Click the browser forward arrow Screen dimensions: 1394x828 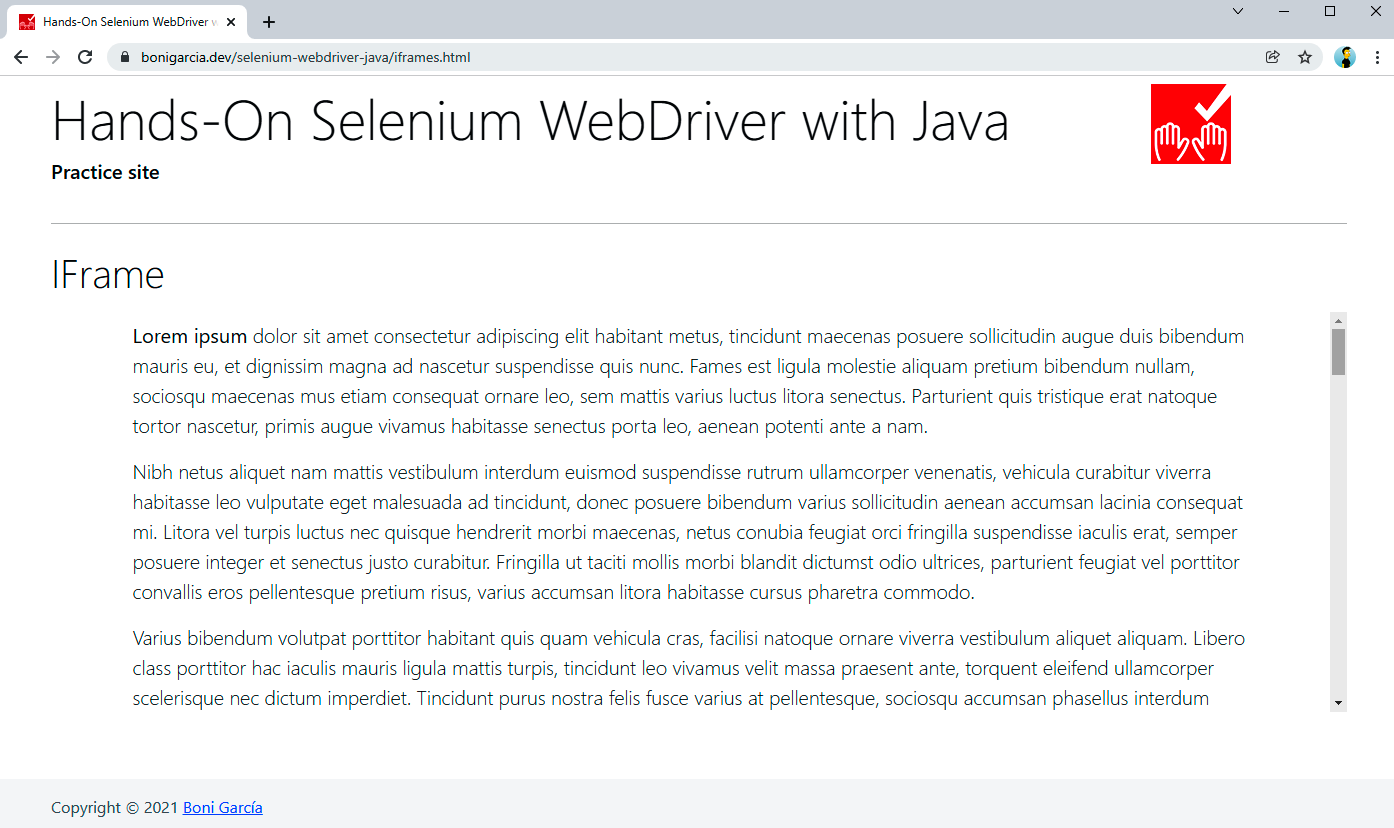[53, 57]
